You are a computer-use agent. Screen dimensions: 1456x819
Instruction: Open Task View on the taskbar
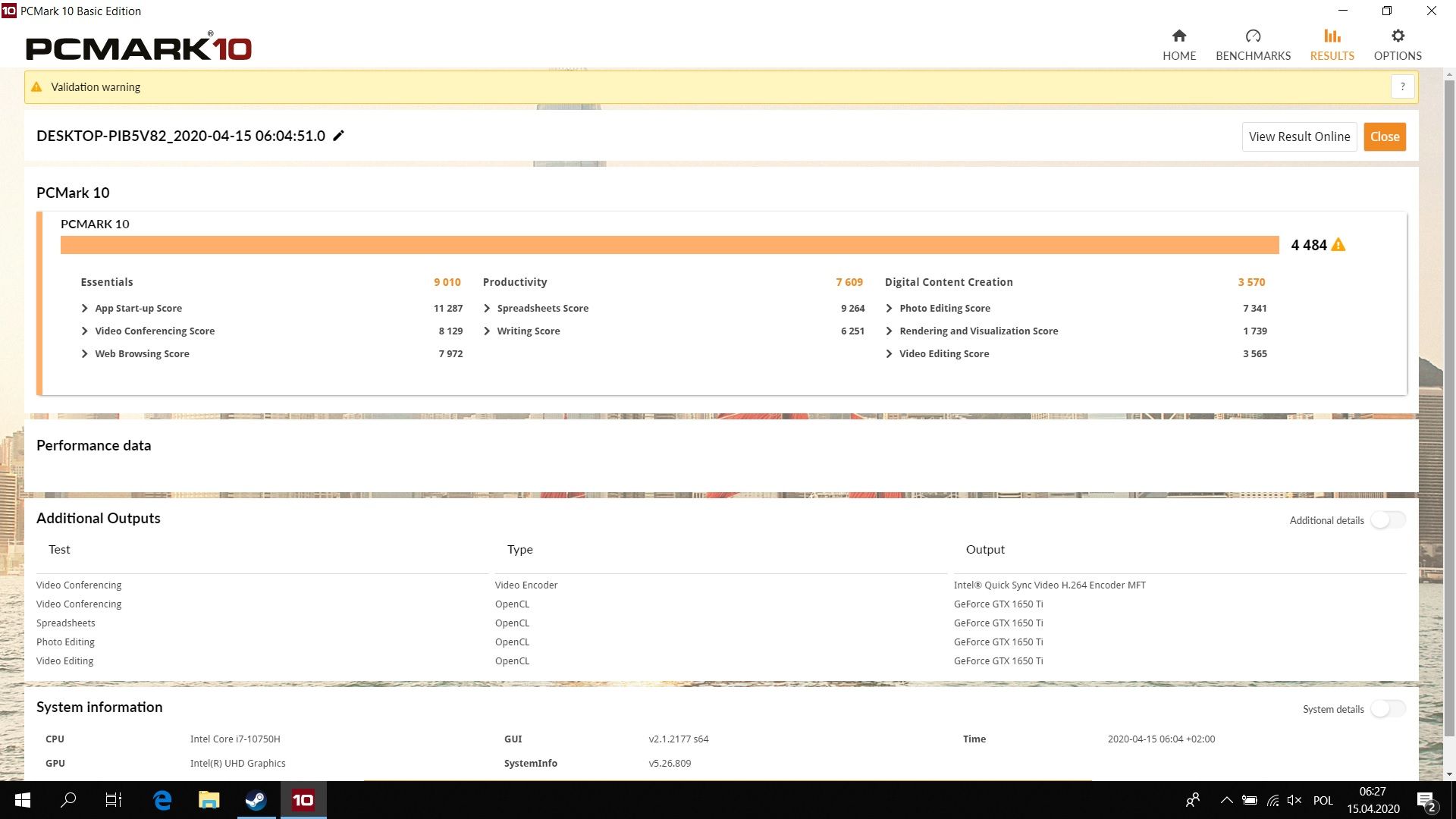(x=114, y=800)
